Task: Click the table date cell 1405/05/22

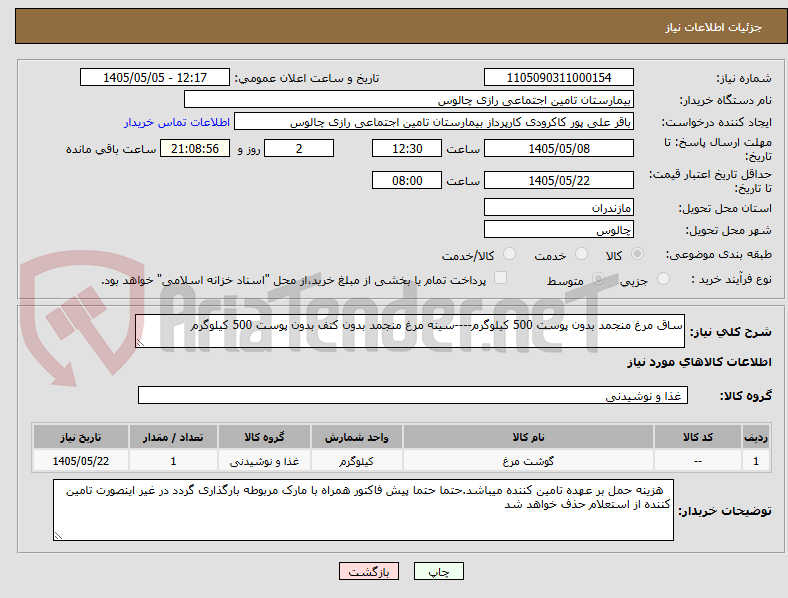Action: tap(80, 461)
